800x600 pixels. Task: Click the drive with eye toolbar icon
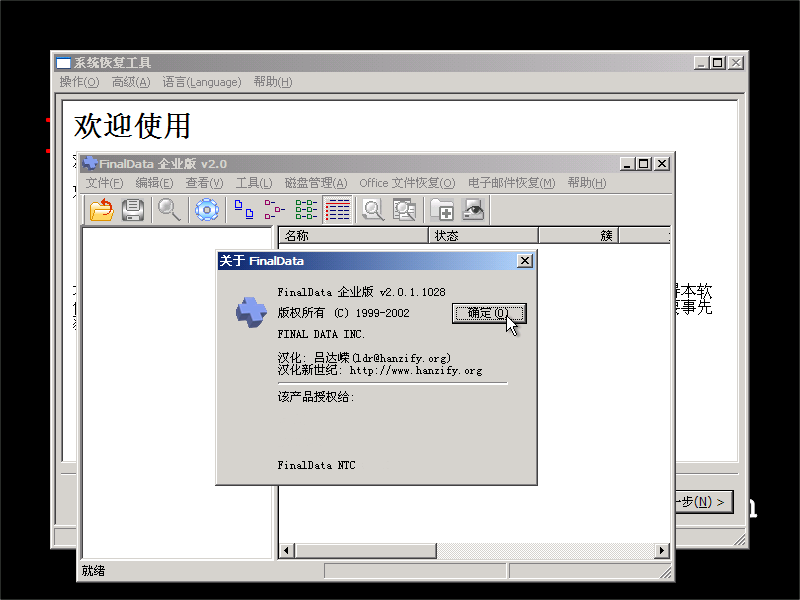(x=473, y=210)
